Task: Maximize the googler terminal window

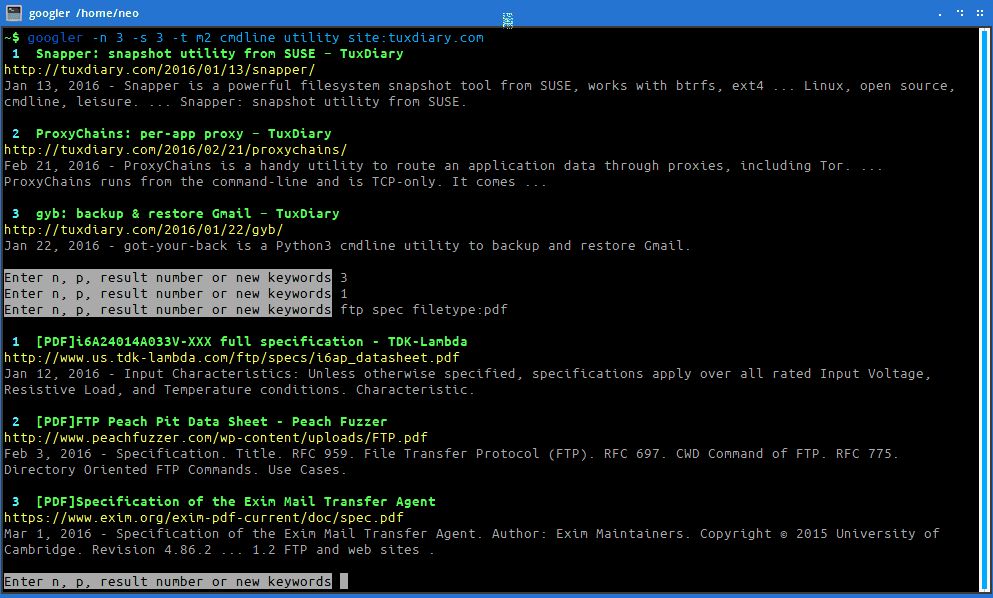Action: click(x=960, y=13)
